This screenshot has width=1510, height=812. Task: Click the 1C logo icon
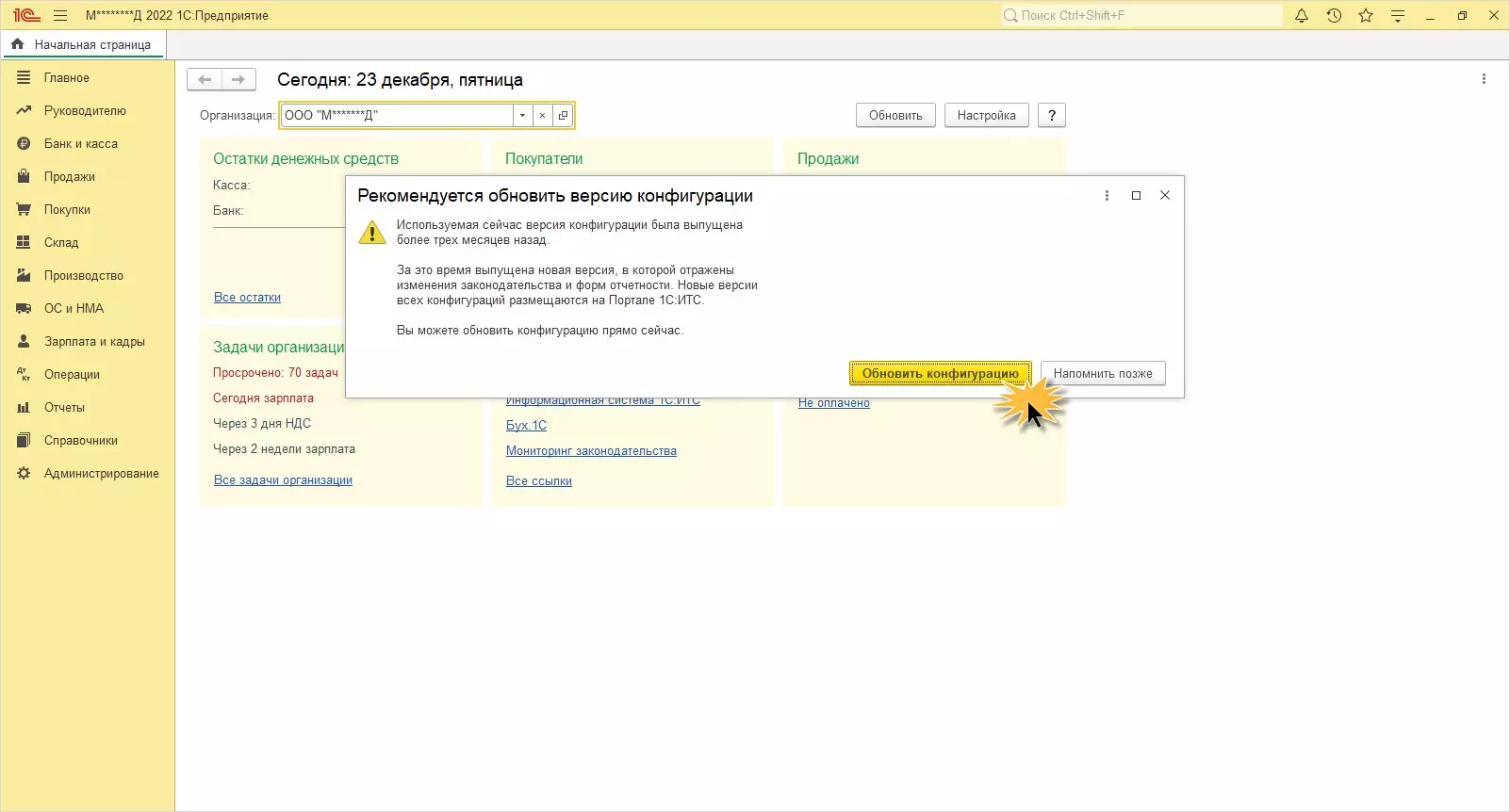[x=26, y=15]
